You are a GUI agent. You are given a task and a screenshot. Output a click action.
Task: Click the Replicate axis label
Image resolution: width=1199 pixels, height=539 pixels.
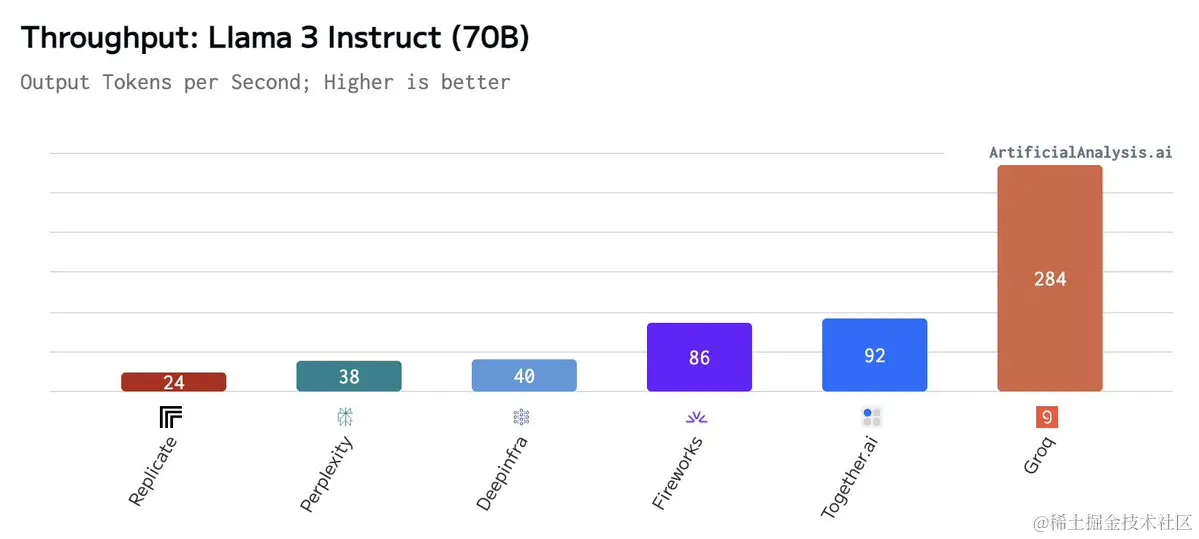tap(153, 472)
